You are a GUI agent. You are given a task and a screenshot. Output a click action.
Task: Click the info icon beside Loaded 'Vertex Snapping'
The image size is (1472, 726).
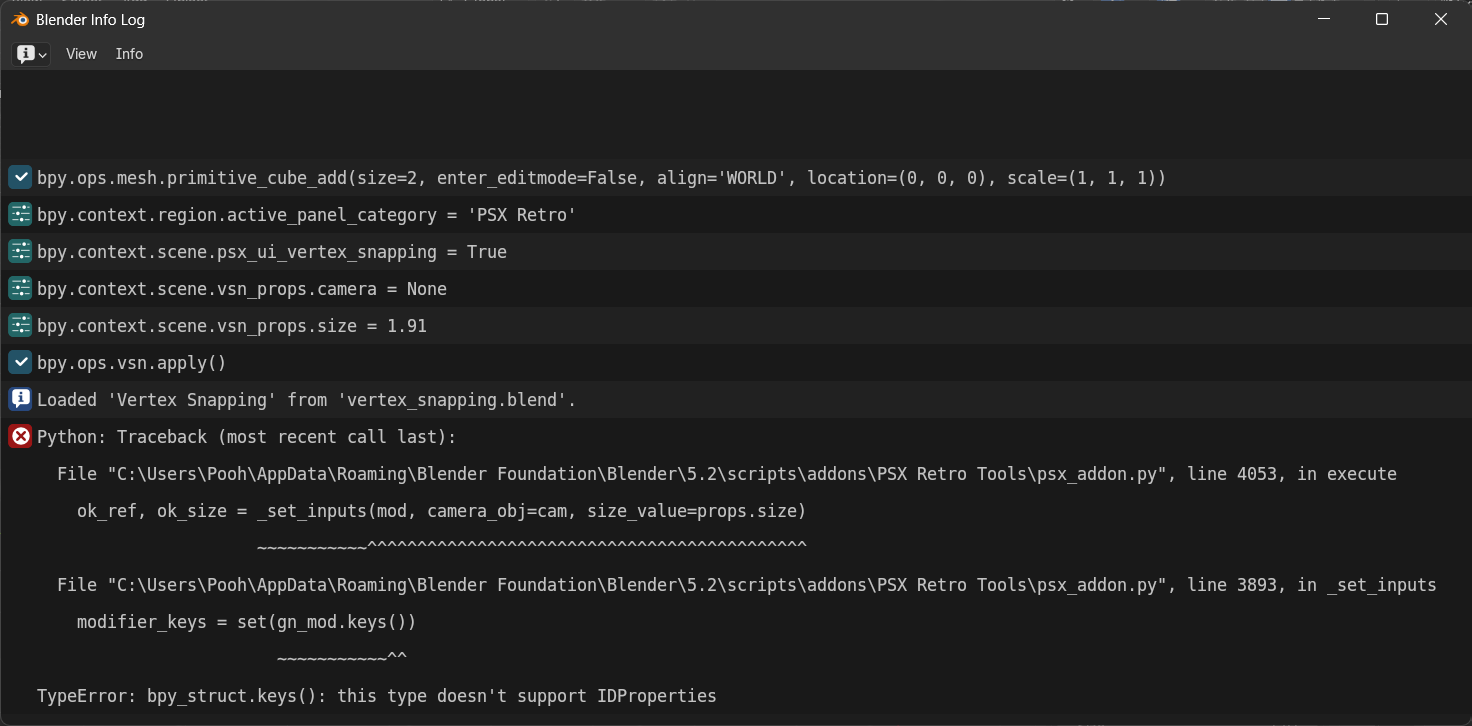[20, 400]
